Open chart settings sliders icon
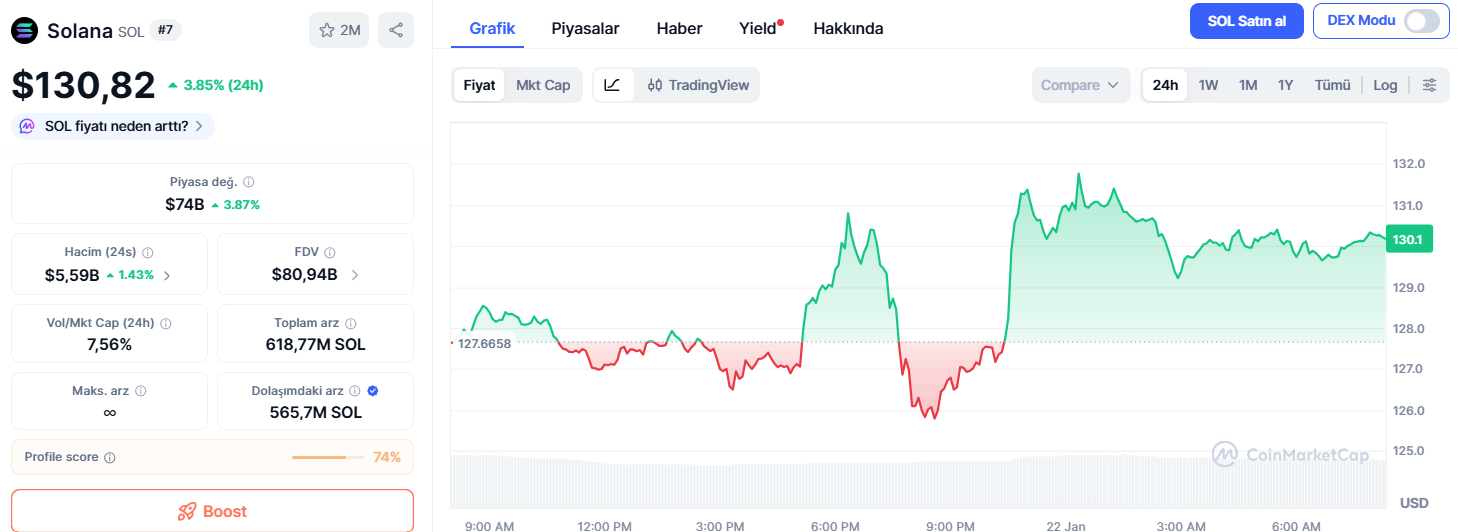Screen dimensions: 1458x532 click(1429, 85)
